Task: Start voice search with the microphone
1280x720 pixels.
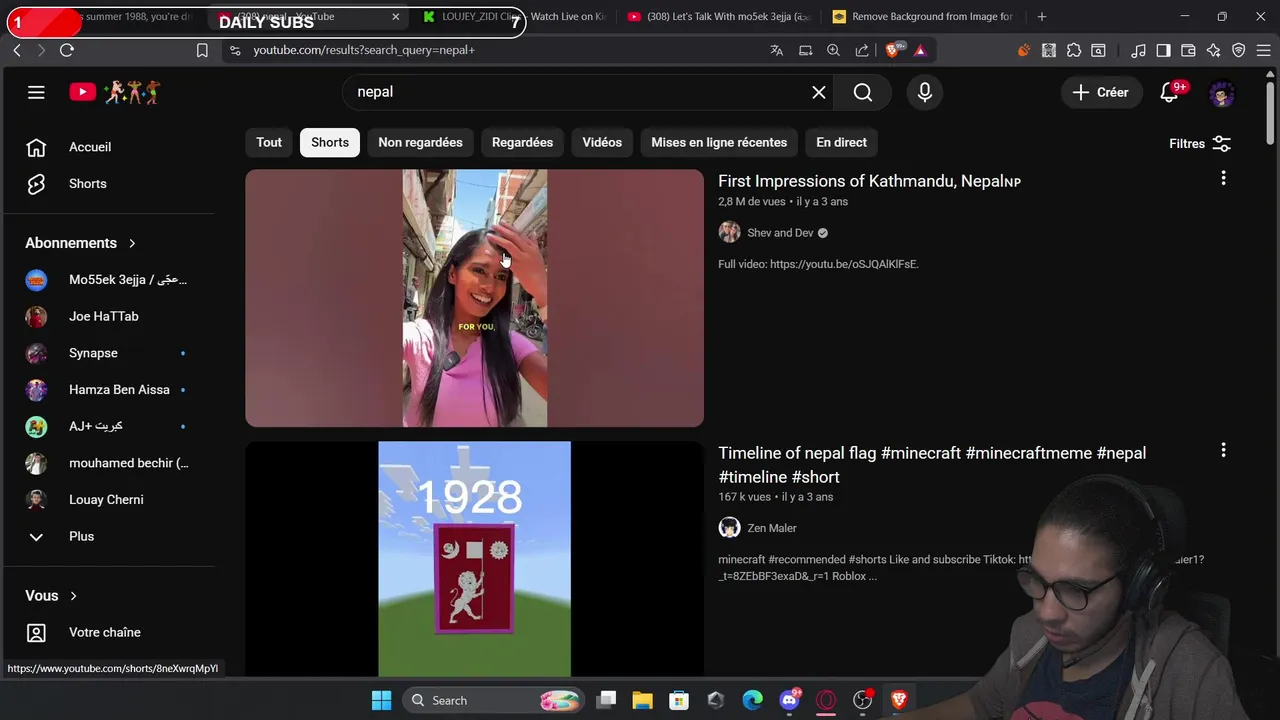Action: pos(925,92)
